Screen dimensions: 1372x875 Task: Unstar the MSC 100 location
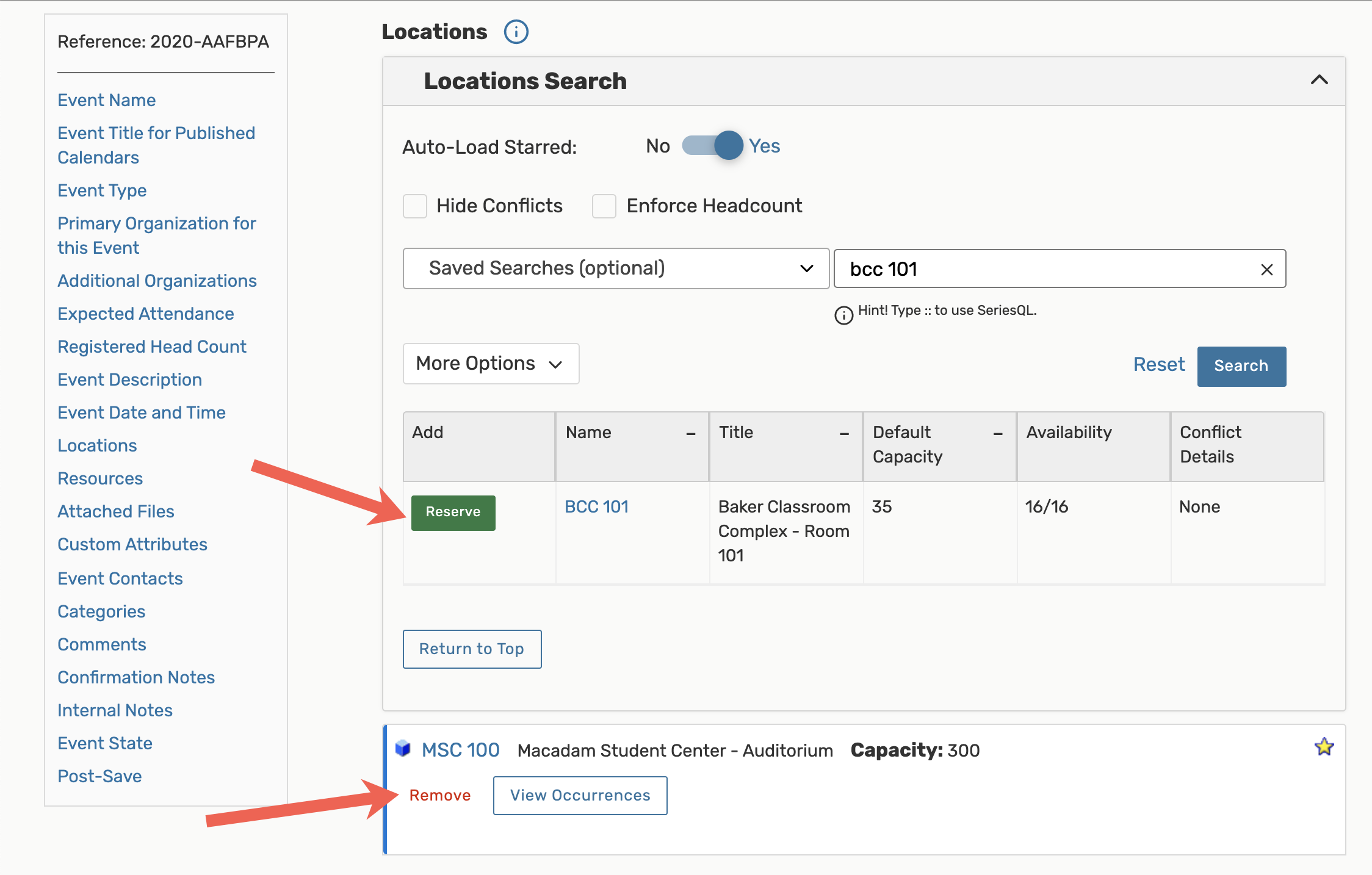pos(1324,747)
